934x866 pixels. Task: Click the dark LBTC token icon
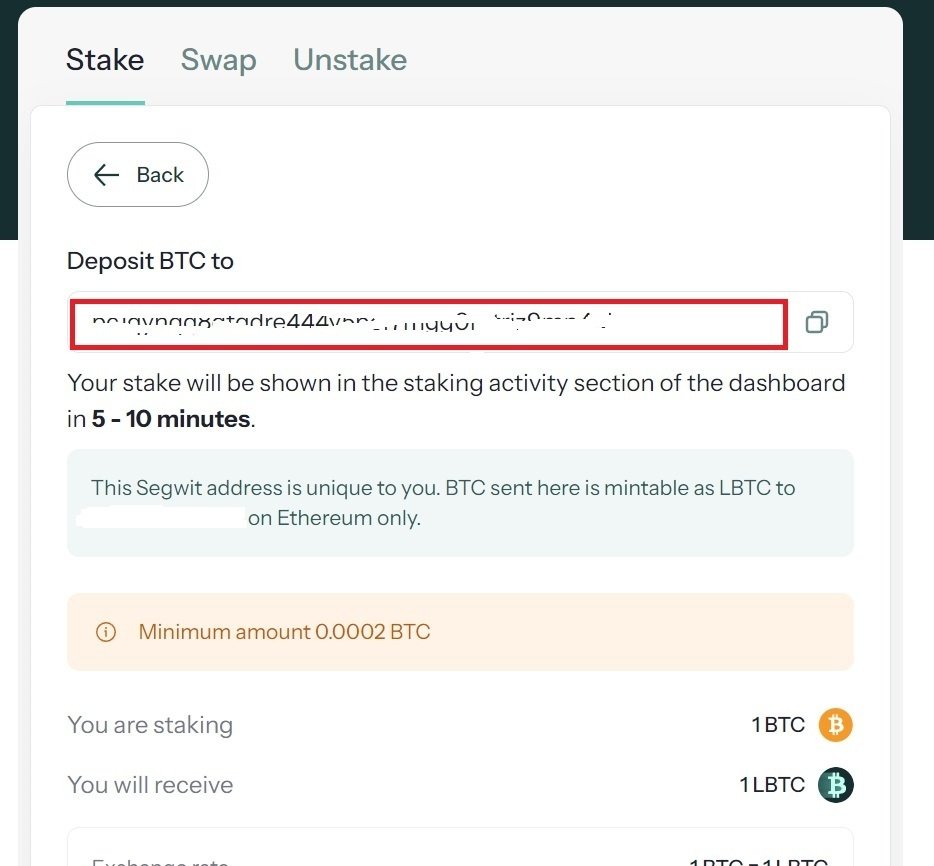pos(835,785)
